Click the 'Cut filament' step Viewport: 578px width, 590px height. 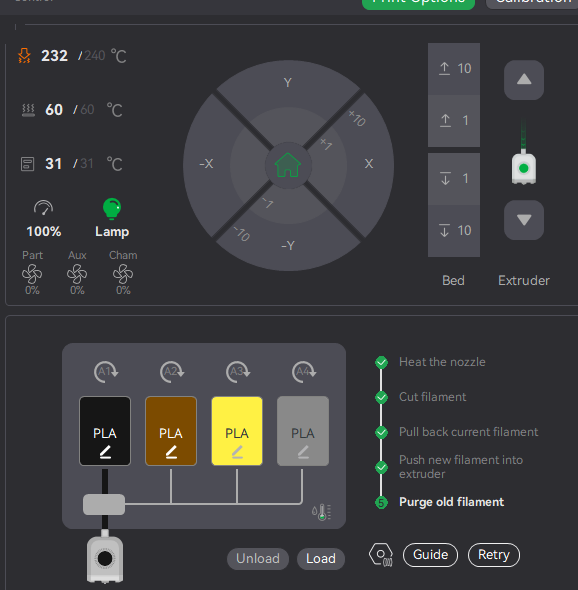coord(432,397)
